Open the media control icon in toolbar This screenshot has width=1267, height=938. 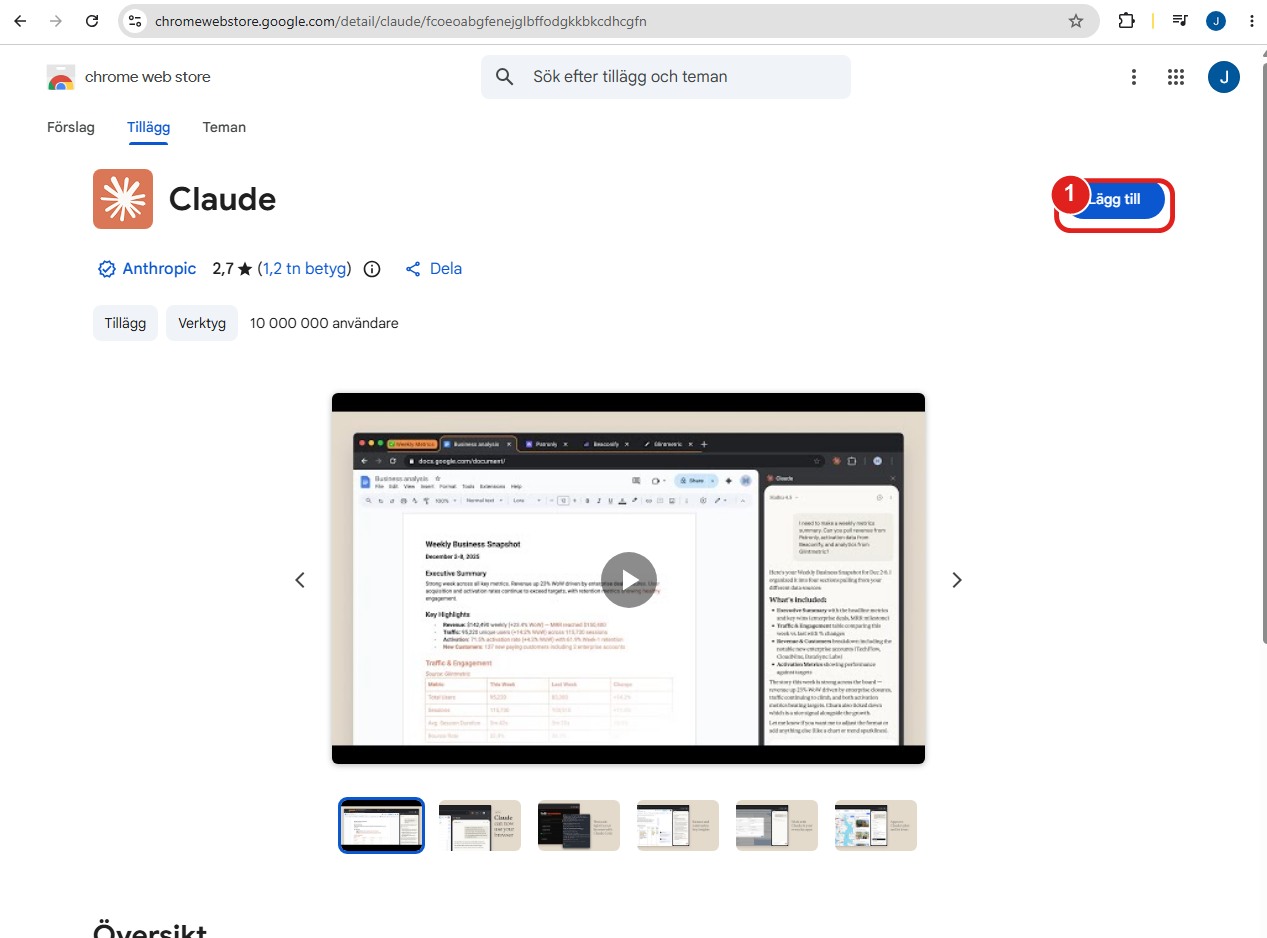(1180, 21)
